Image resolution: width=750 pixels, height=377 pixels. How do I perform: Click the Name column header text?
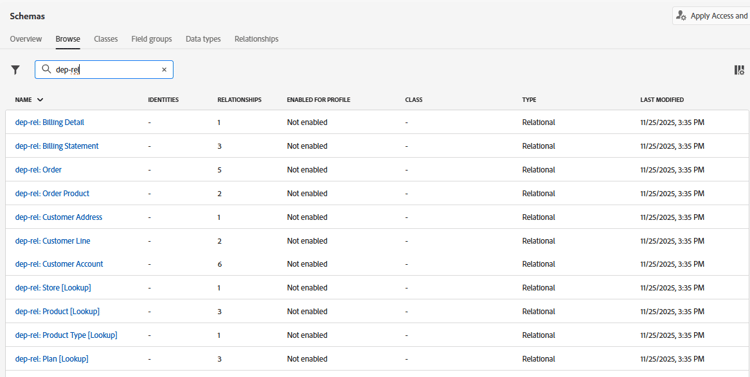(x=23, y=100)
